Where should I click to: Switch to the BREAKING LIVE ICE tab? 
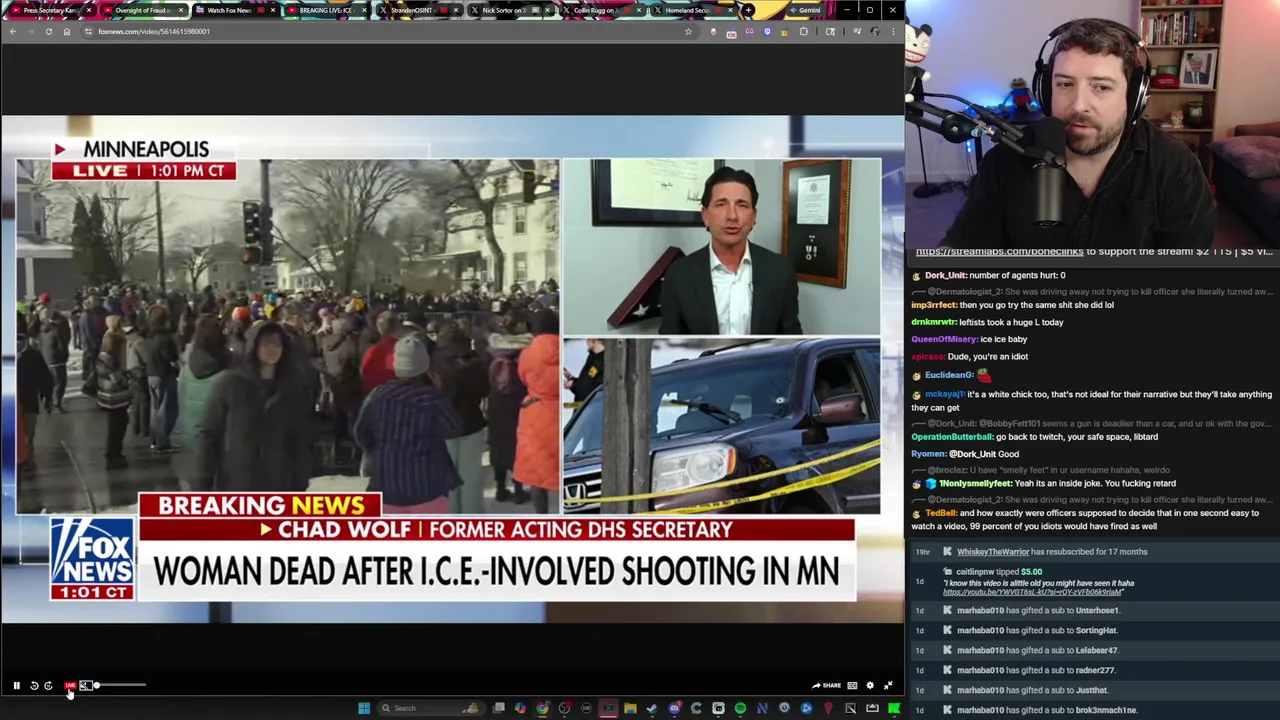point(325,10)
